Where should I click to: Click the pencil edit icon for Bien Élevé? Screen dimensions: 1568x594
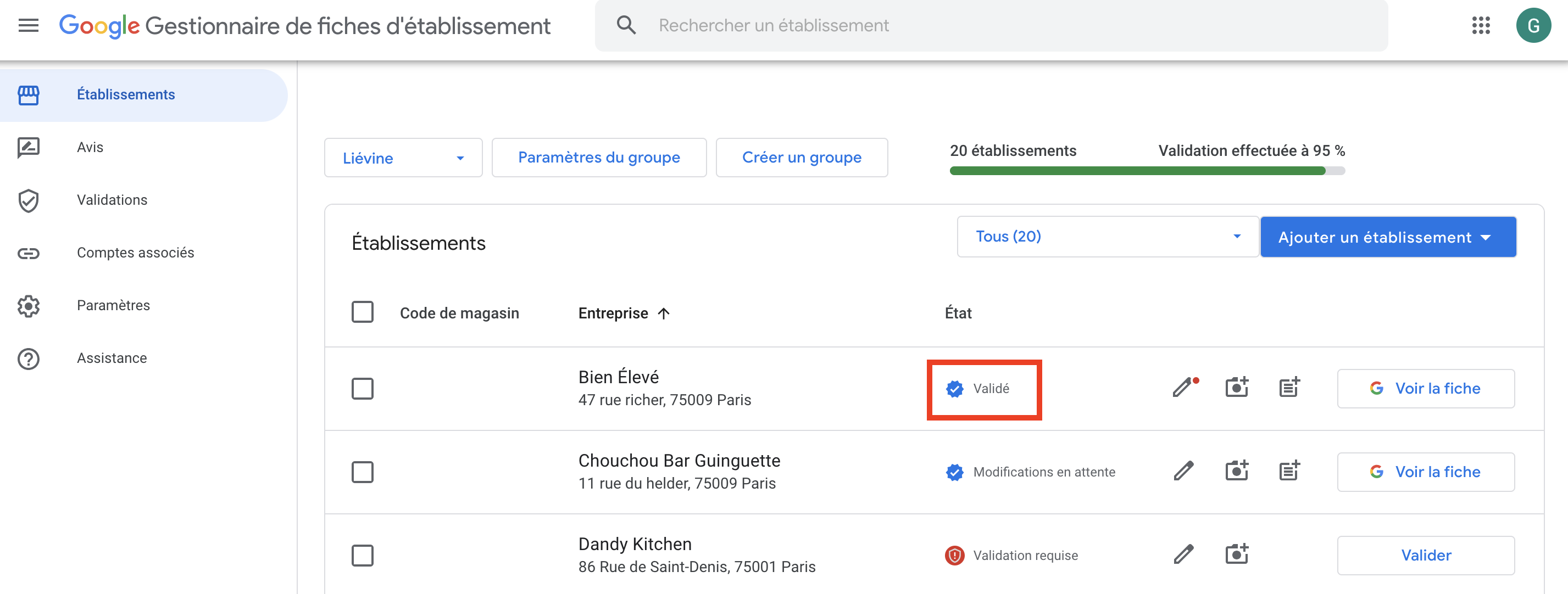pyautogui.click(x=1183, y=388)
